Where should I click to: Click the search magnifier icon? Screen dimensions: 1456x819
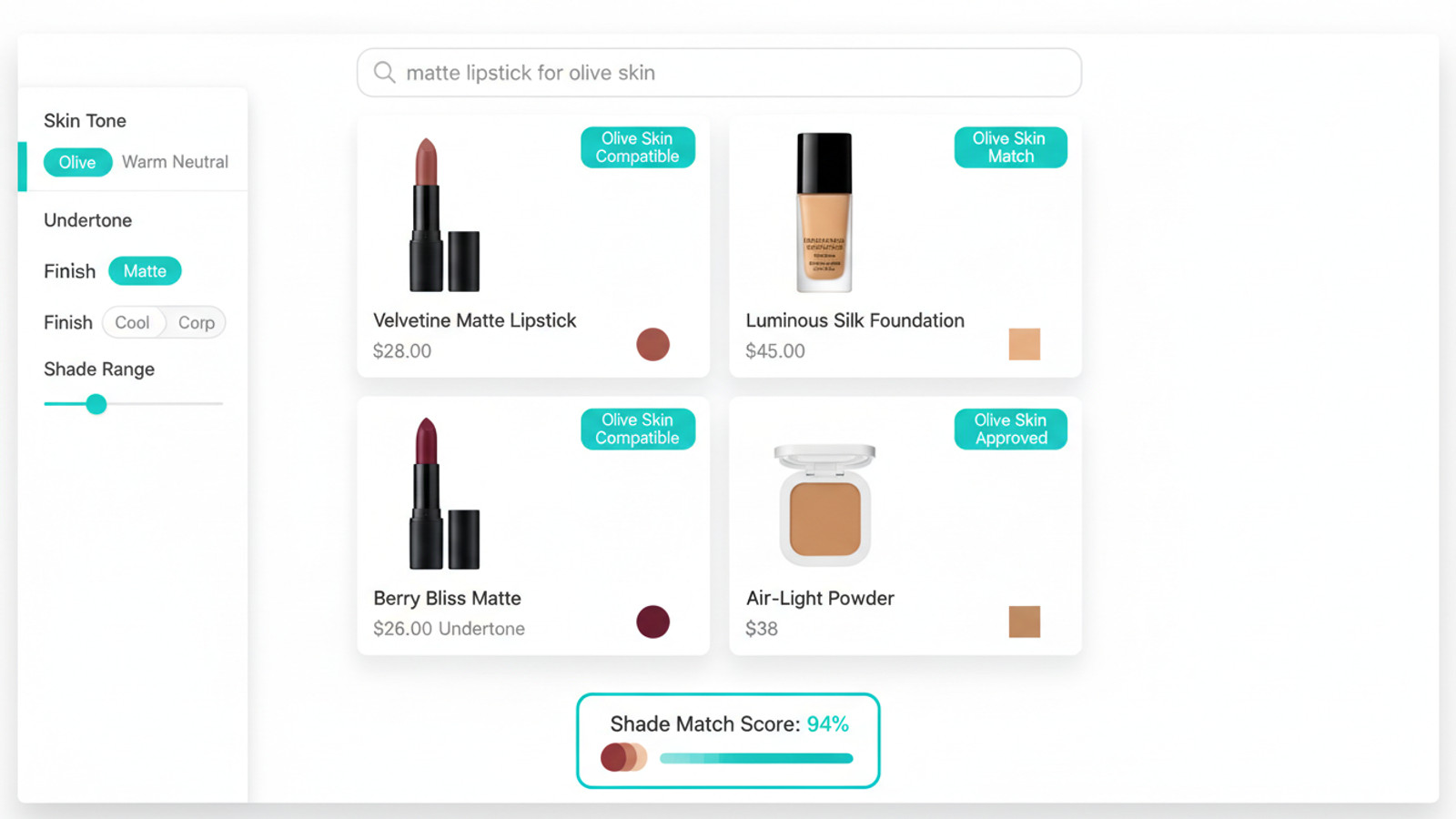pos(385,73)
